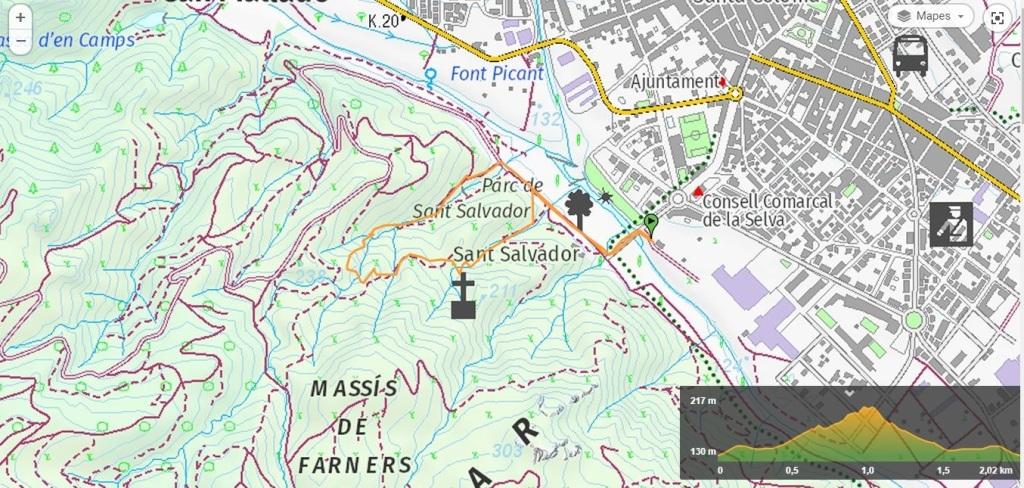The image size is (1024, 488).
Task: Zoom out with the minus button
Action: [x=20, y=40]
